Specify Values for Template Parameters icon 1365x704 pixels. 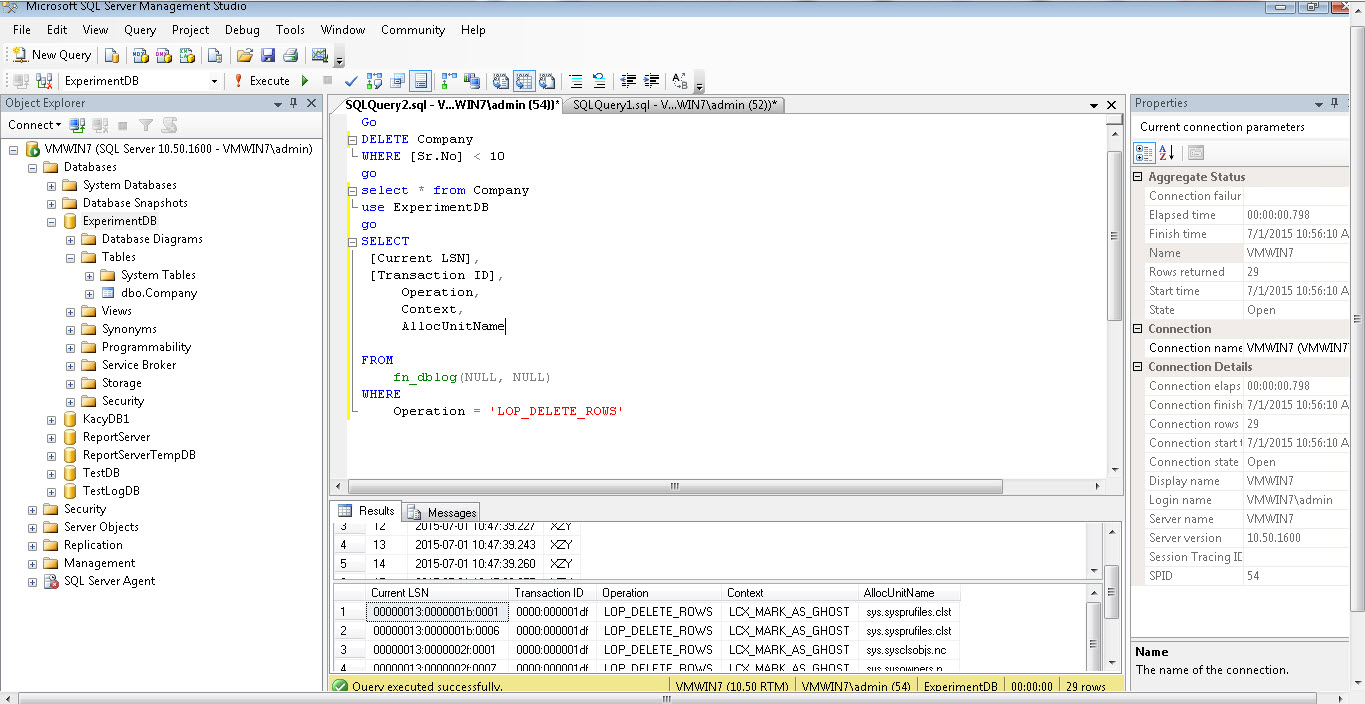680,81
